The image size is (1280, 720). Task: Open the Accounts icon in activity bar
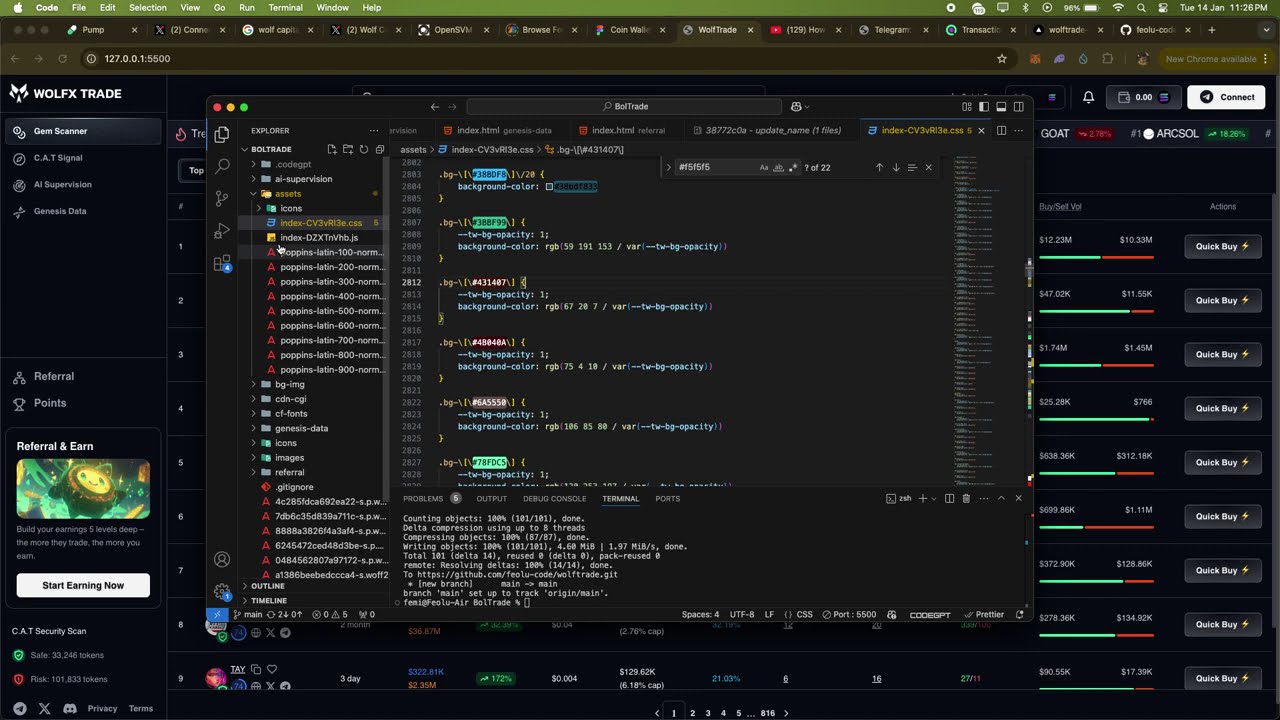(222, 559)
